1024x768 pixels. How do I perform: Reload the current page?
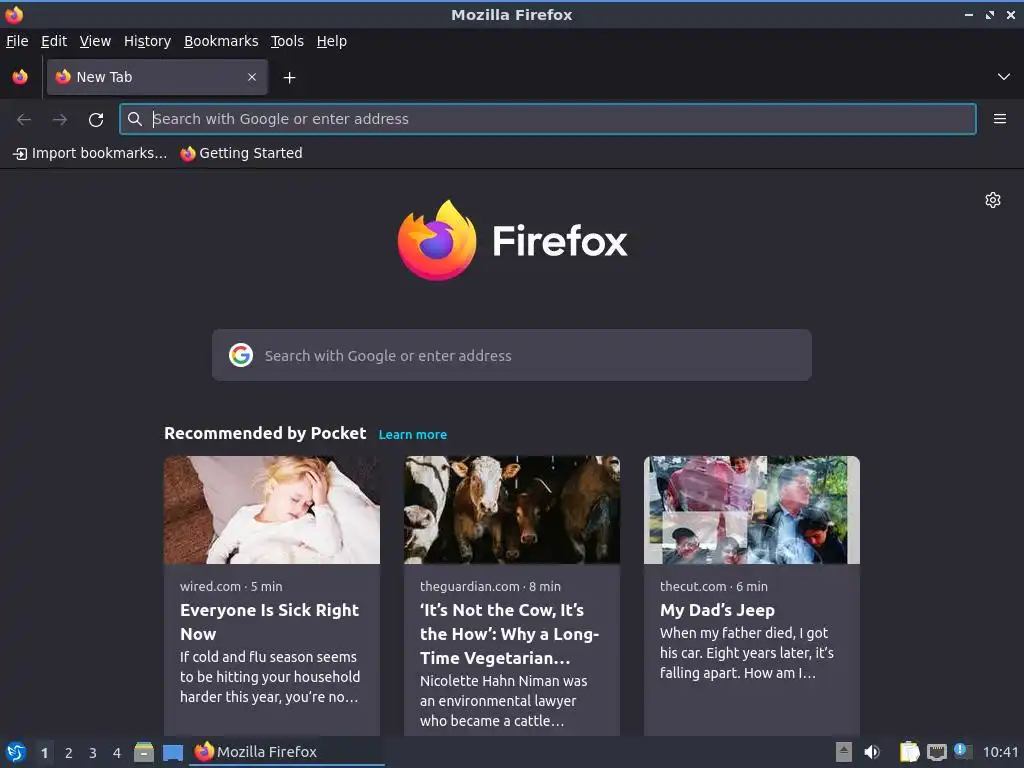click(96, 120)
